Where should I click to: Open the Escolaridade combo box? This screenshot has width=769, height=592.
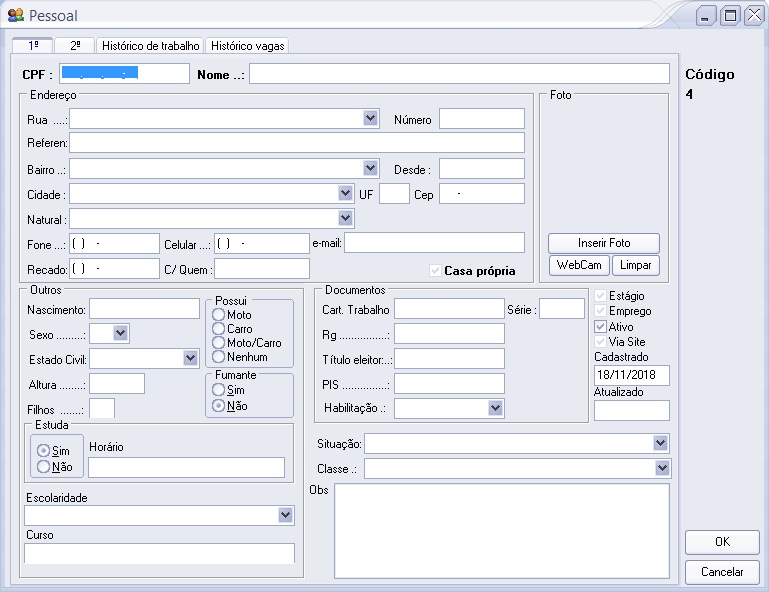click(x=286, y=515)
